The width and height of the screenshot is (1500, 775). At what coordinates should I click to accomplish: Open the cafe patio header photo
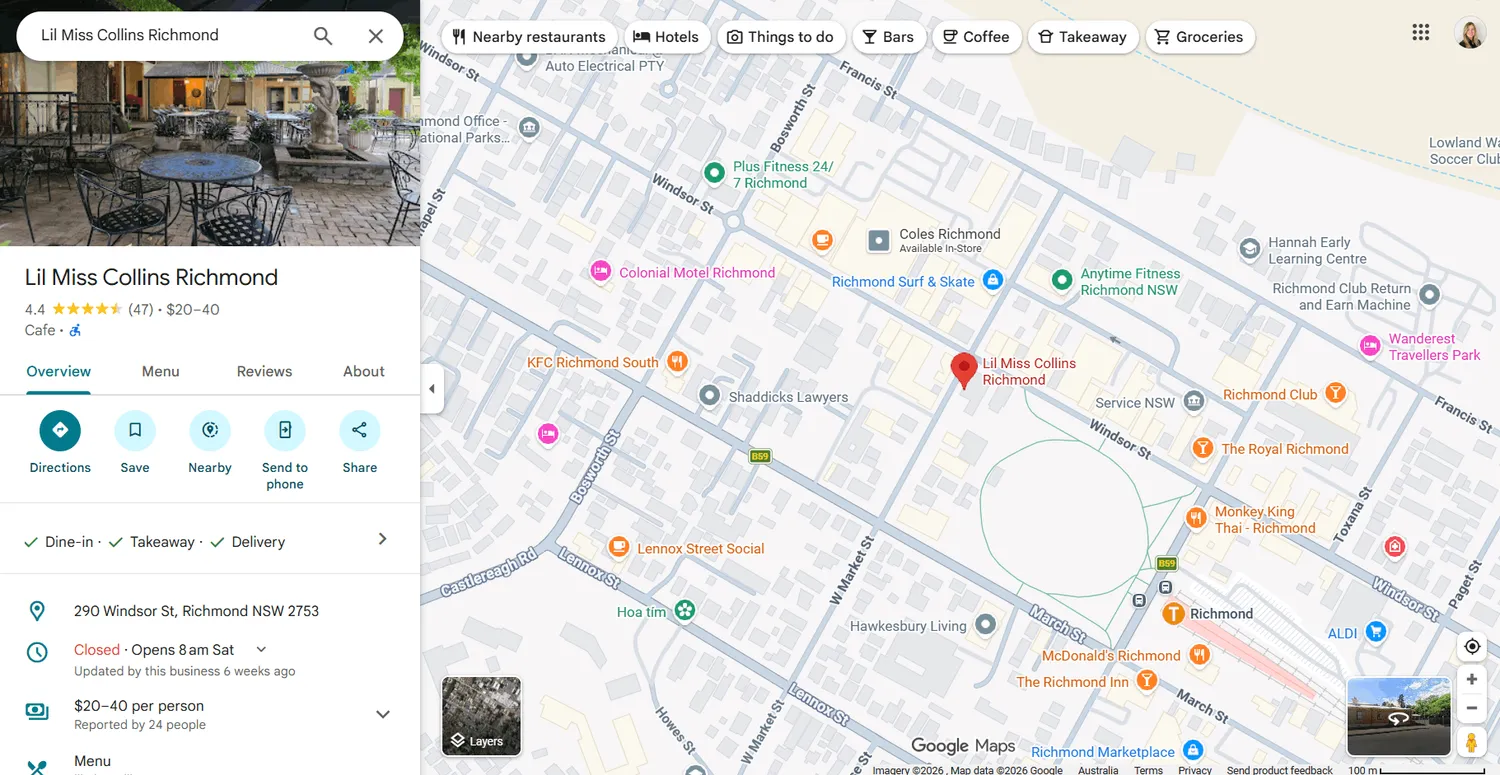coord(210,155)
